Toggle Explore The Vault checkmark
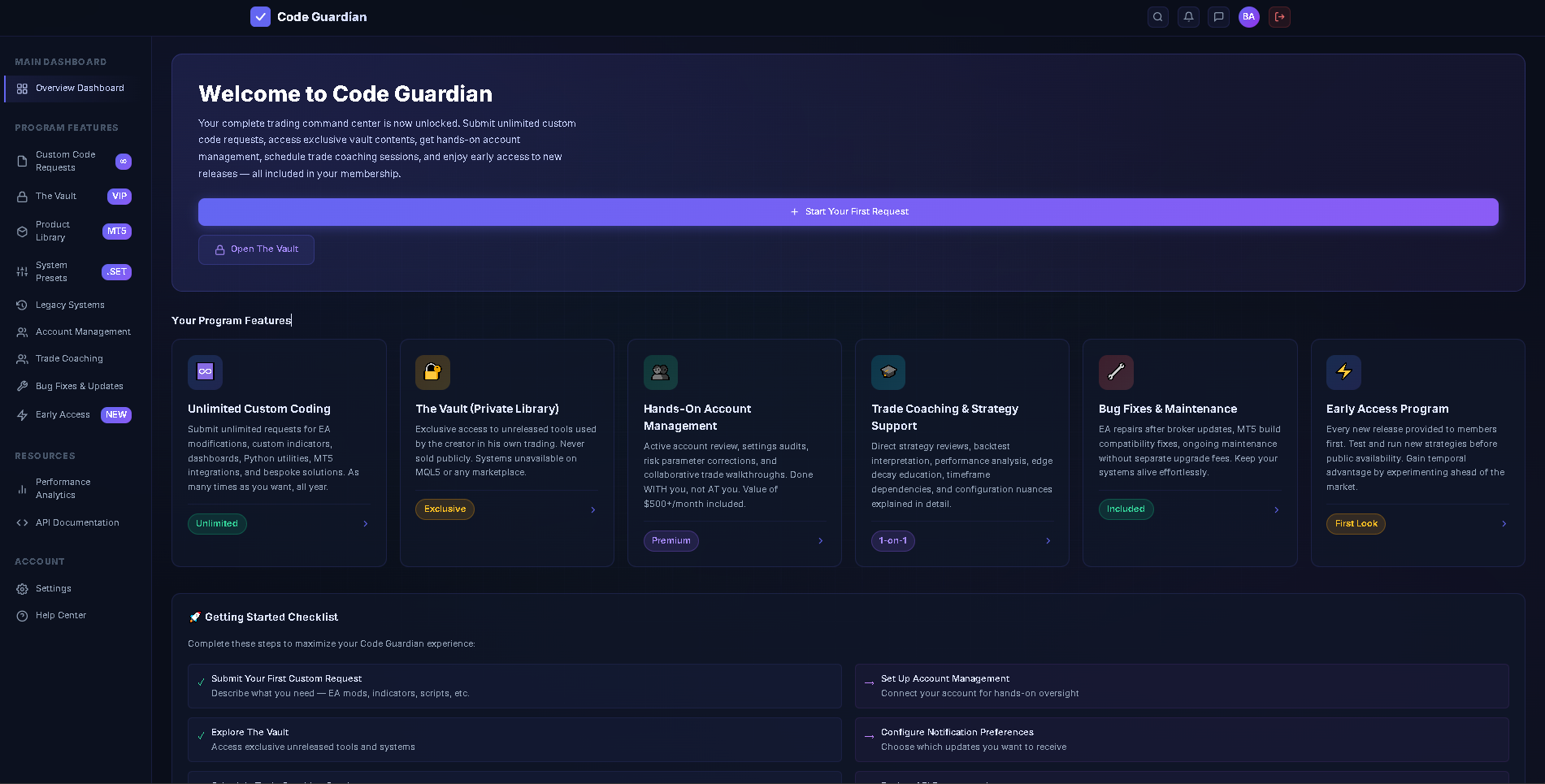The height and width of the screenshot is (784, 1545). coord(201,736)
